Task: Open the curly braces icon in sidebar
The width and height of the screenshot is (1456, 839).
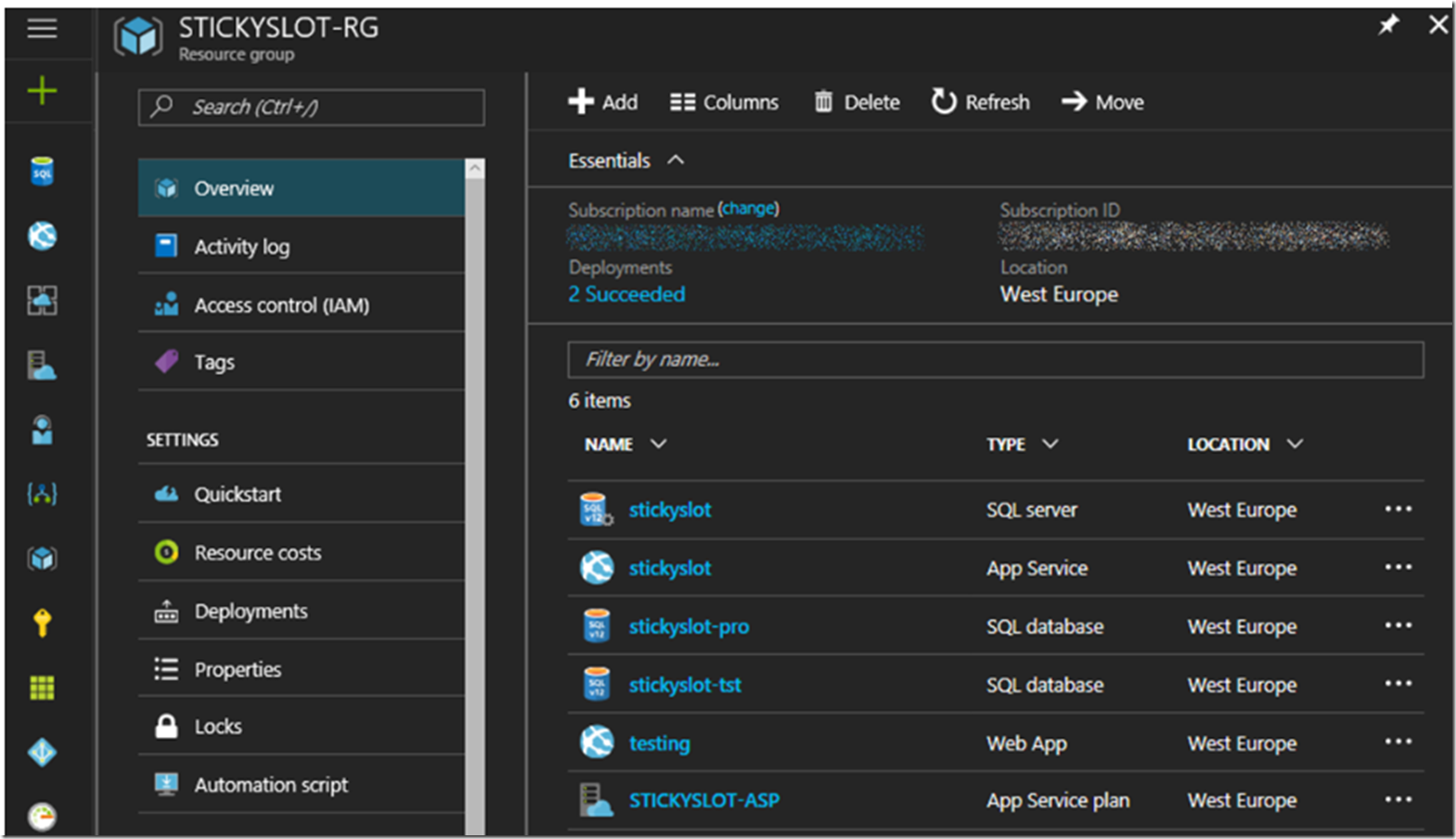Action: tap(42, 494)
